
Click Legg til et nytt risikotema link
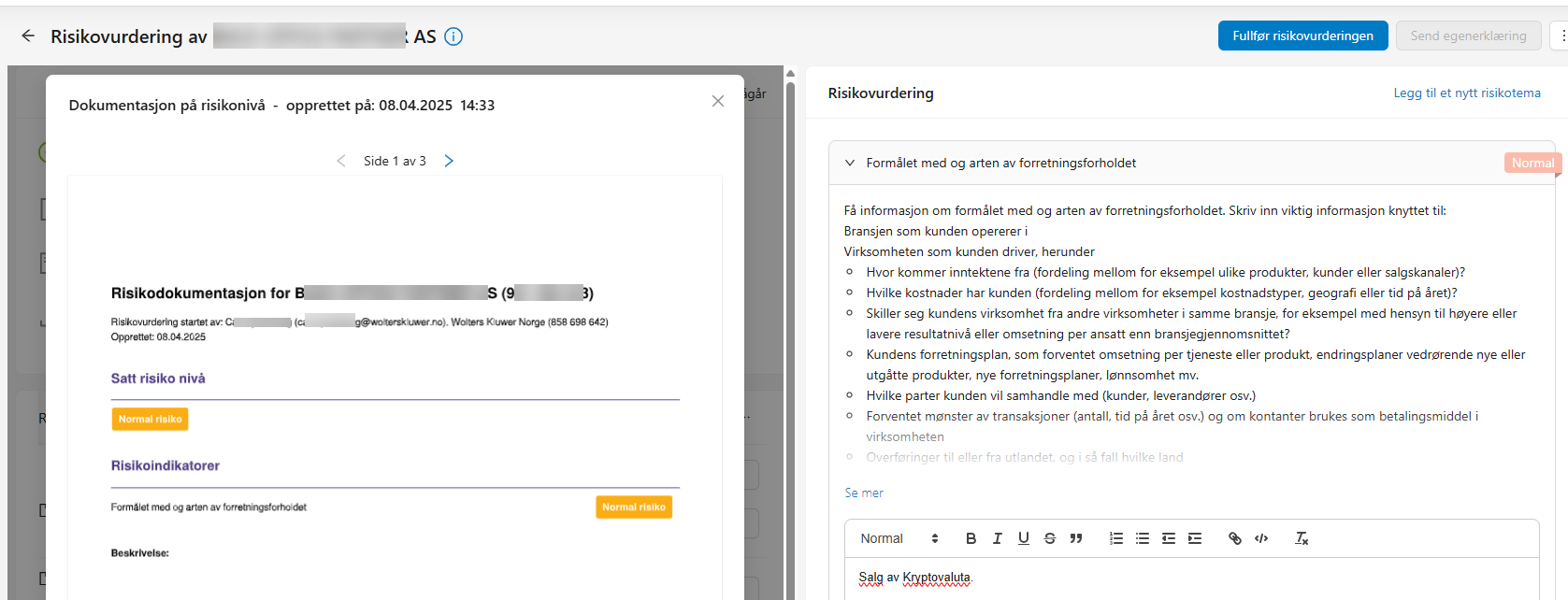pyautogui.click(x=1467, y=93)
